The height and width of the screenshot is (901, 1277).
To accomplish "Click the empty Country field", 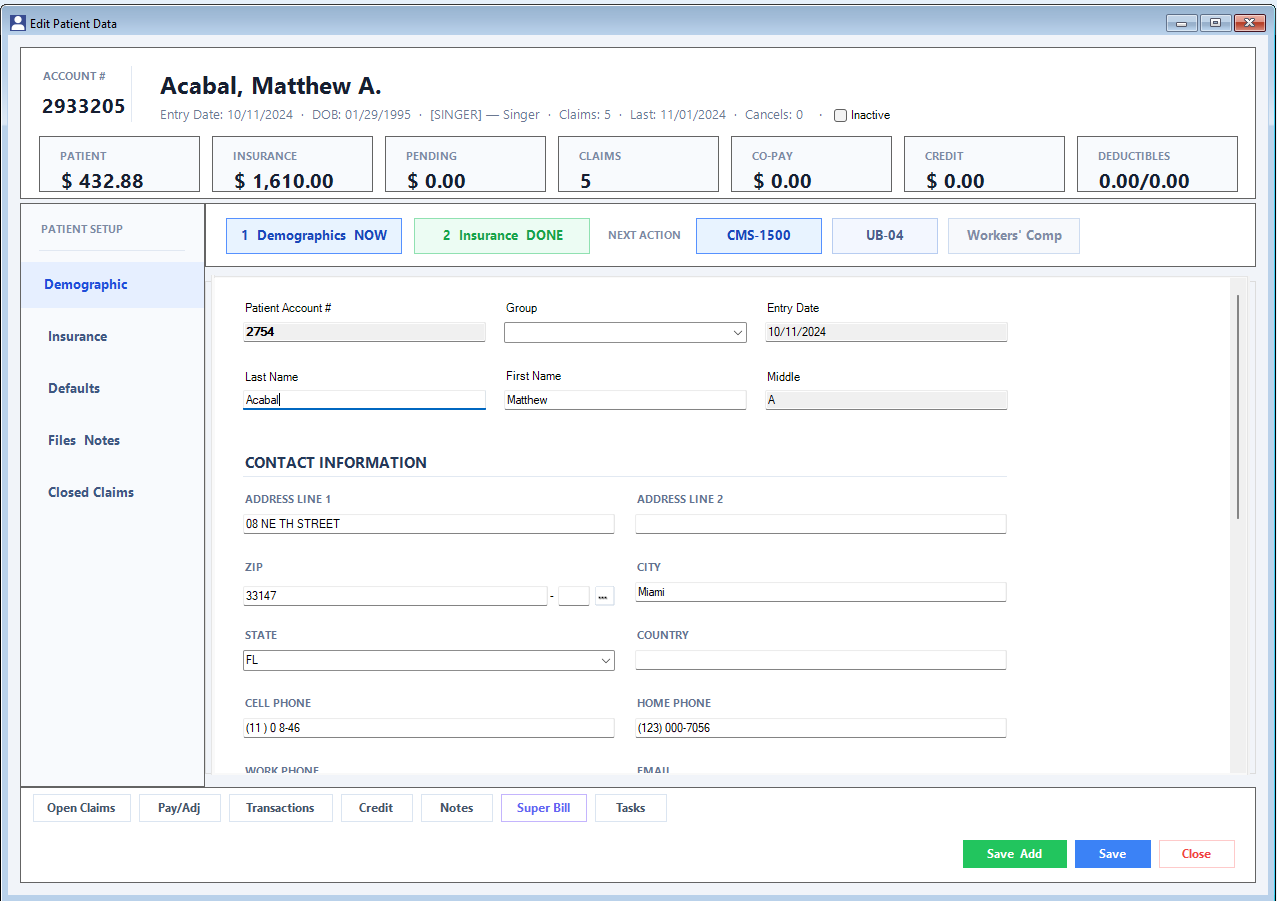I will (x=821, y=660).
